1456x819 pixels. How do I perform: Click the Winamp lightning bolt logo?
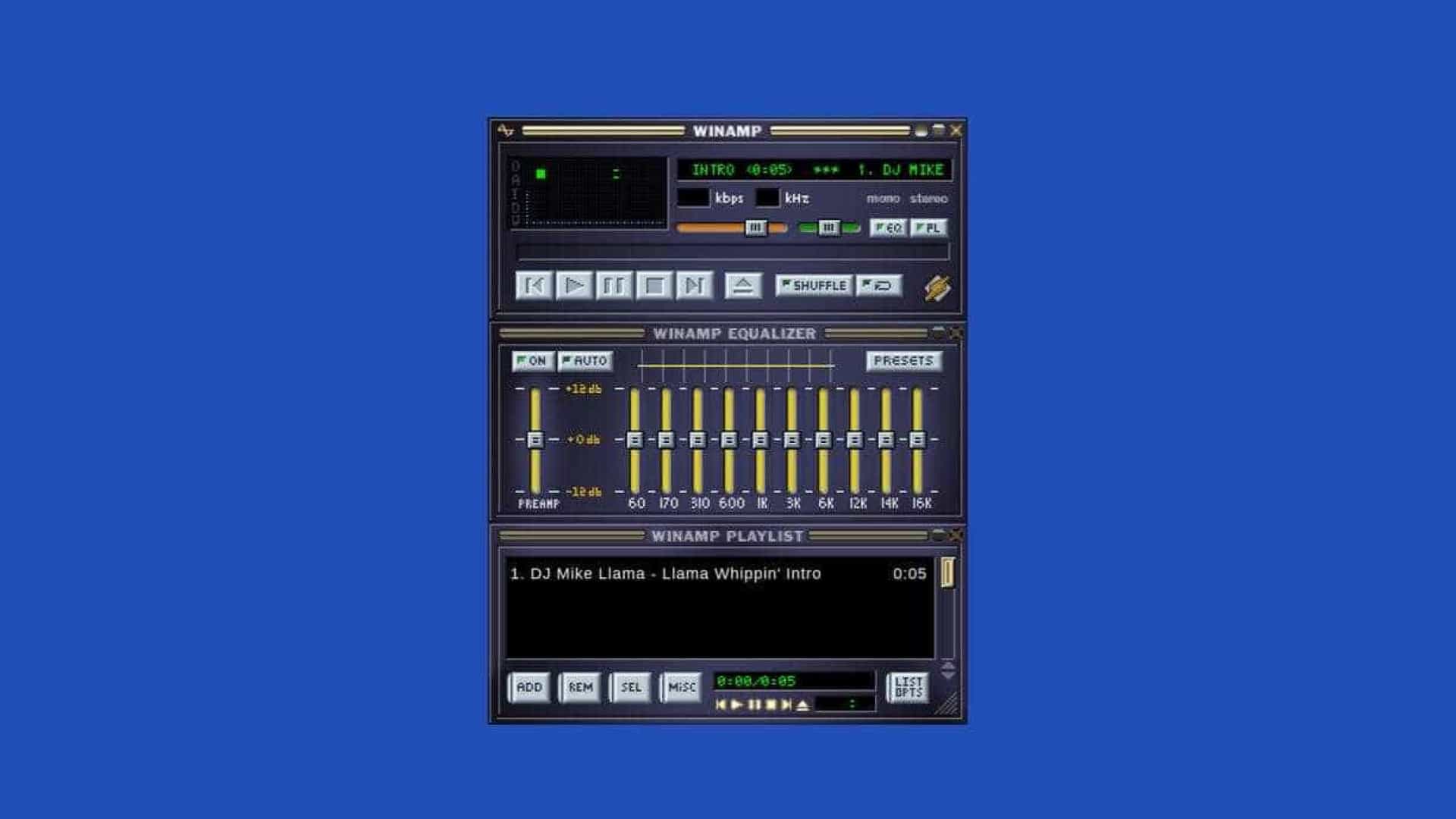937,287
